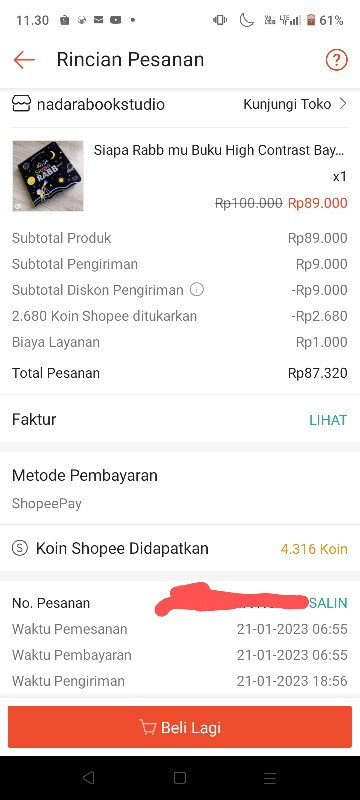Tap the nadarabookstudio shop icon
Image resolution: width=360 pixels, height=800 pixels.
click(21, 104)
